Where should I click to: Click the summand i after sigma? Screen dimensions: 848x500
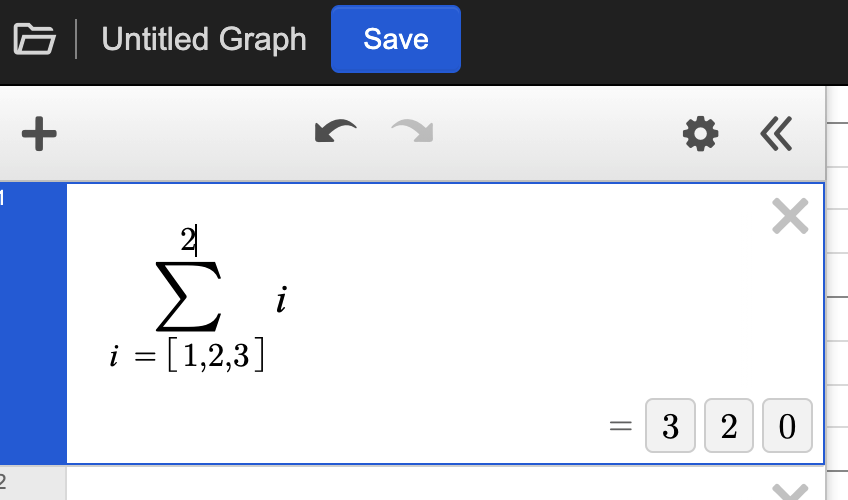point(282,300)
